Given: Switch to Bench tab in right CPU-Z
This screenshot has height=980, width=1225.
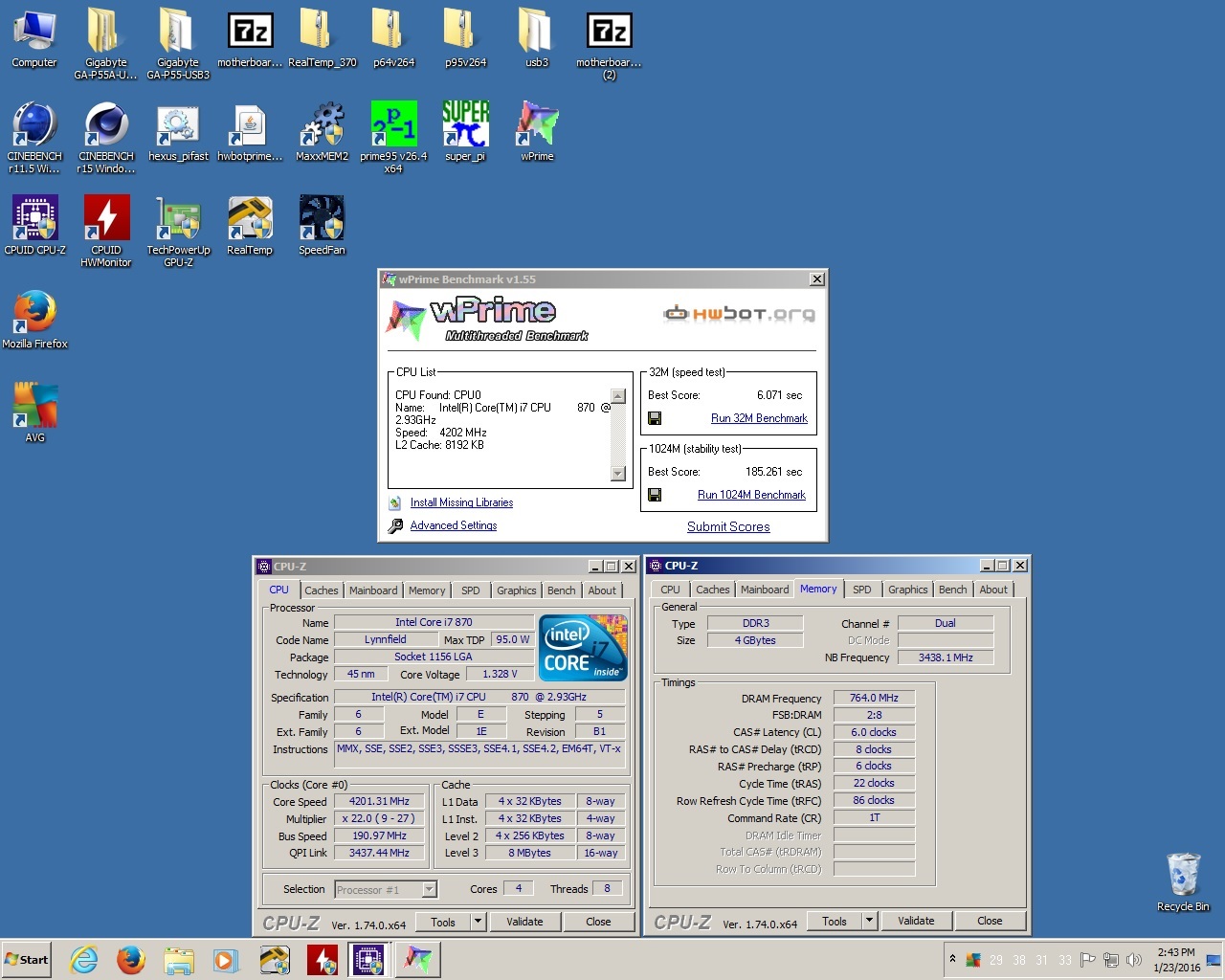Looking at the screenshot, I should 953,590.
